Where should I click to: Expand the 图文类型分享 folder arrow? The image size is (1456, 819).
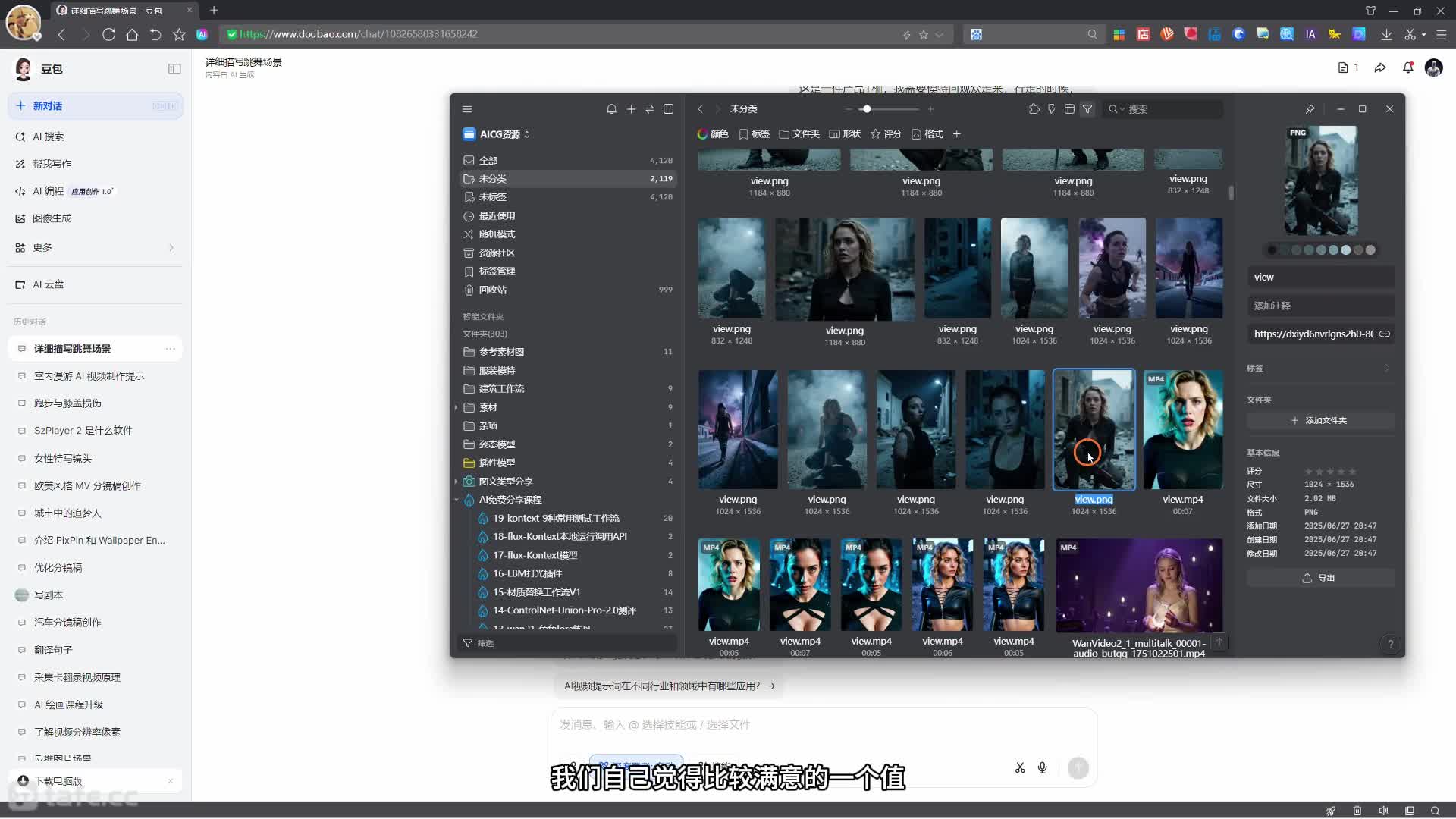tap(457, 482)
